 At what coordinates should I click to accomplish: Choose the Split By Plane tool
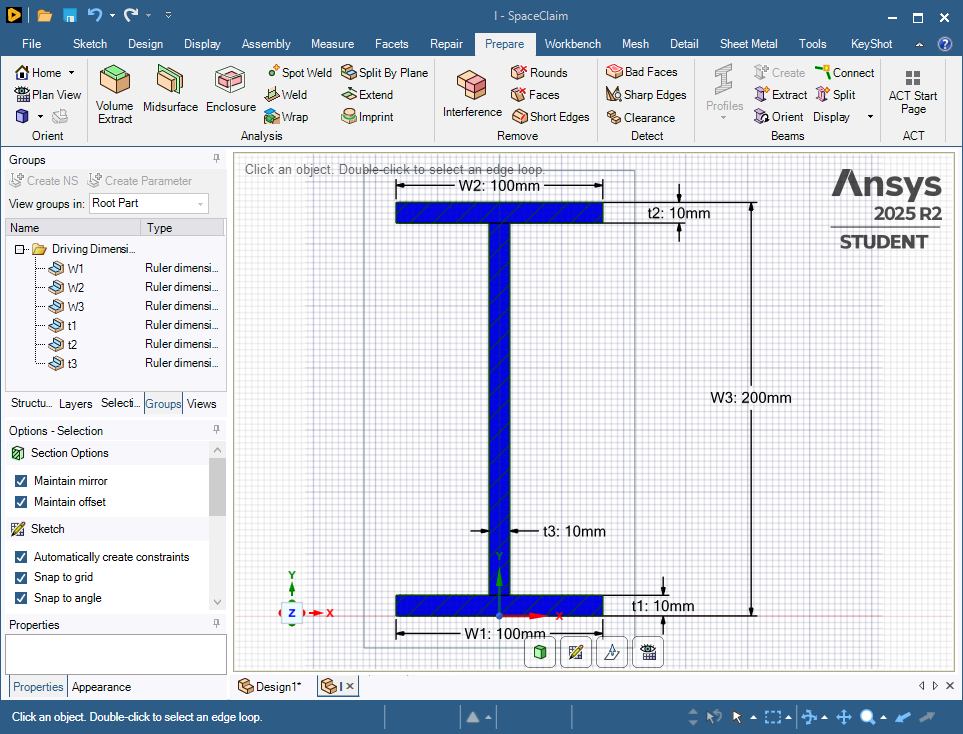tap(384, 72)
